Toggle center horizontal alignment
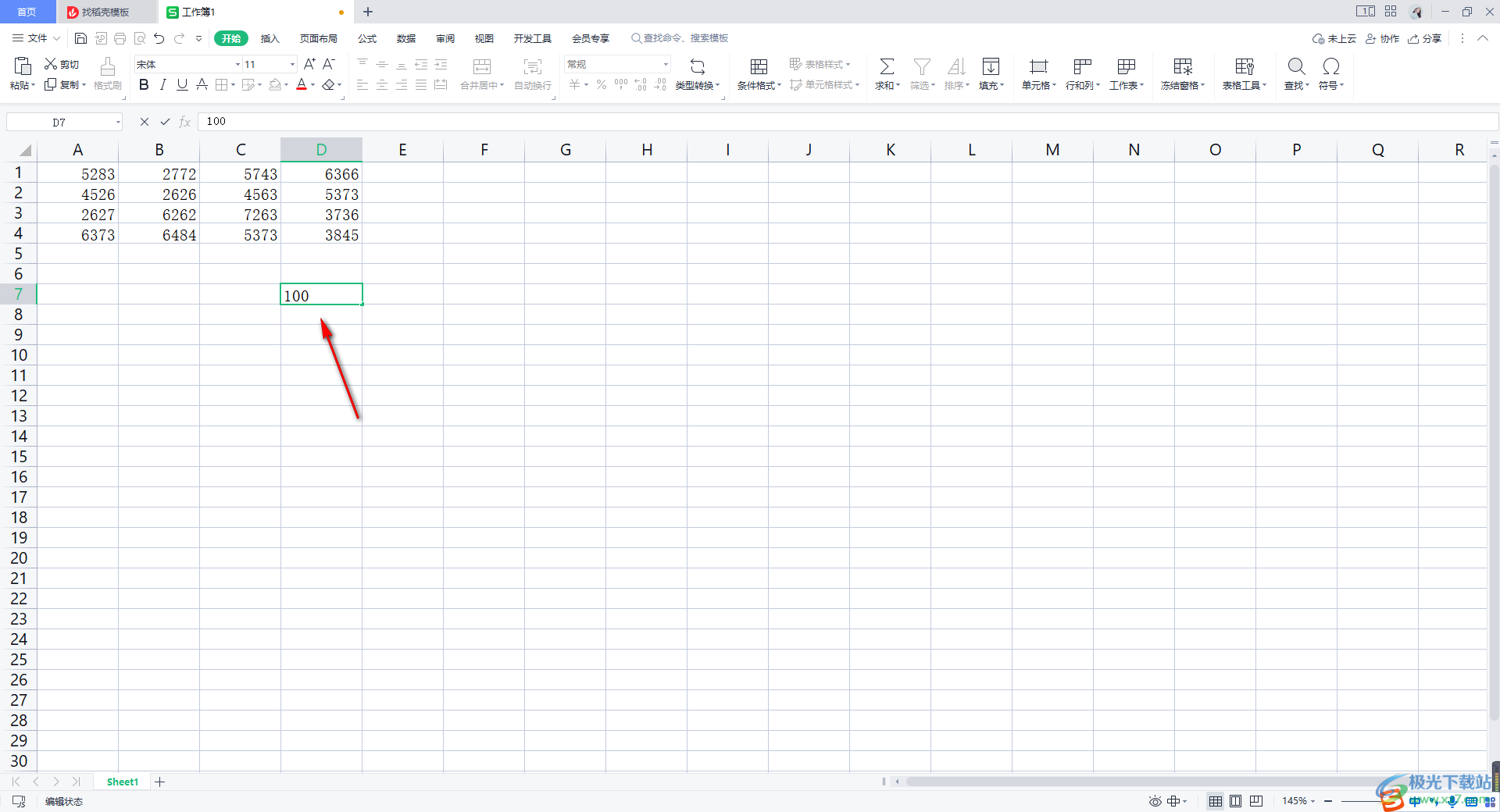This screenshot has height=812, width=1500. [x=382, y=84]
